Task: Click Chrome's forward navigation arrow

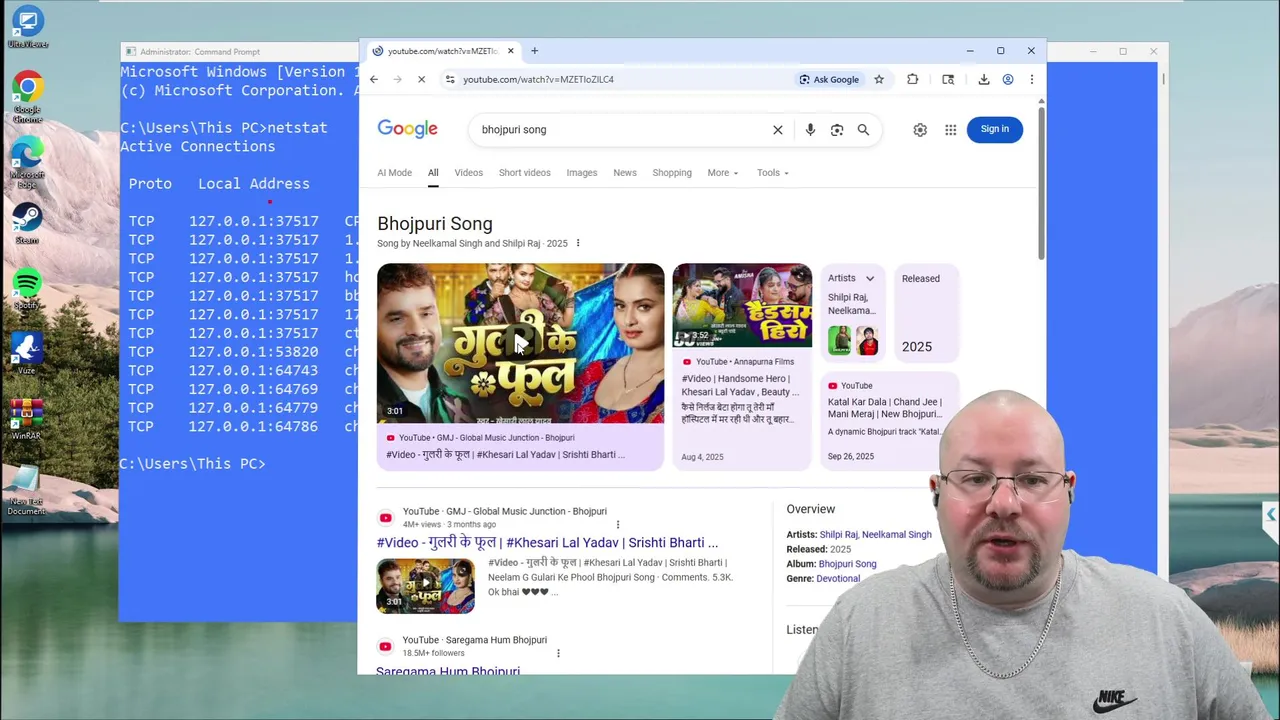Action: coord(397,79)
